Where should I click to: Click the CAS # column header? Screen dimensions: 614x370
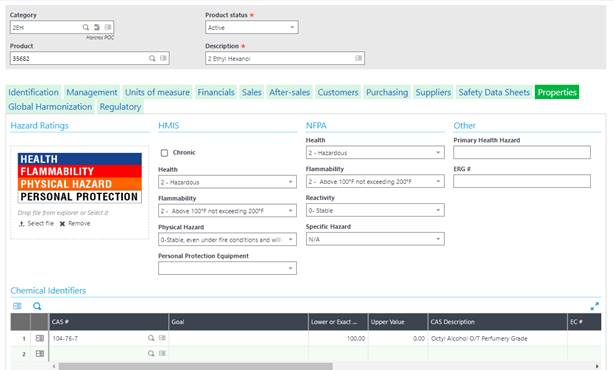[109, 322]
